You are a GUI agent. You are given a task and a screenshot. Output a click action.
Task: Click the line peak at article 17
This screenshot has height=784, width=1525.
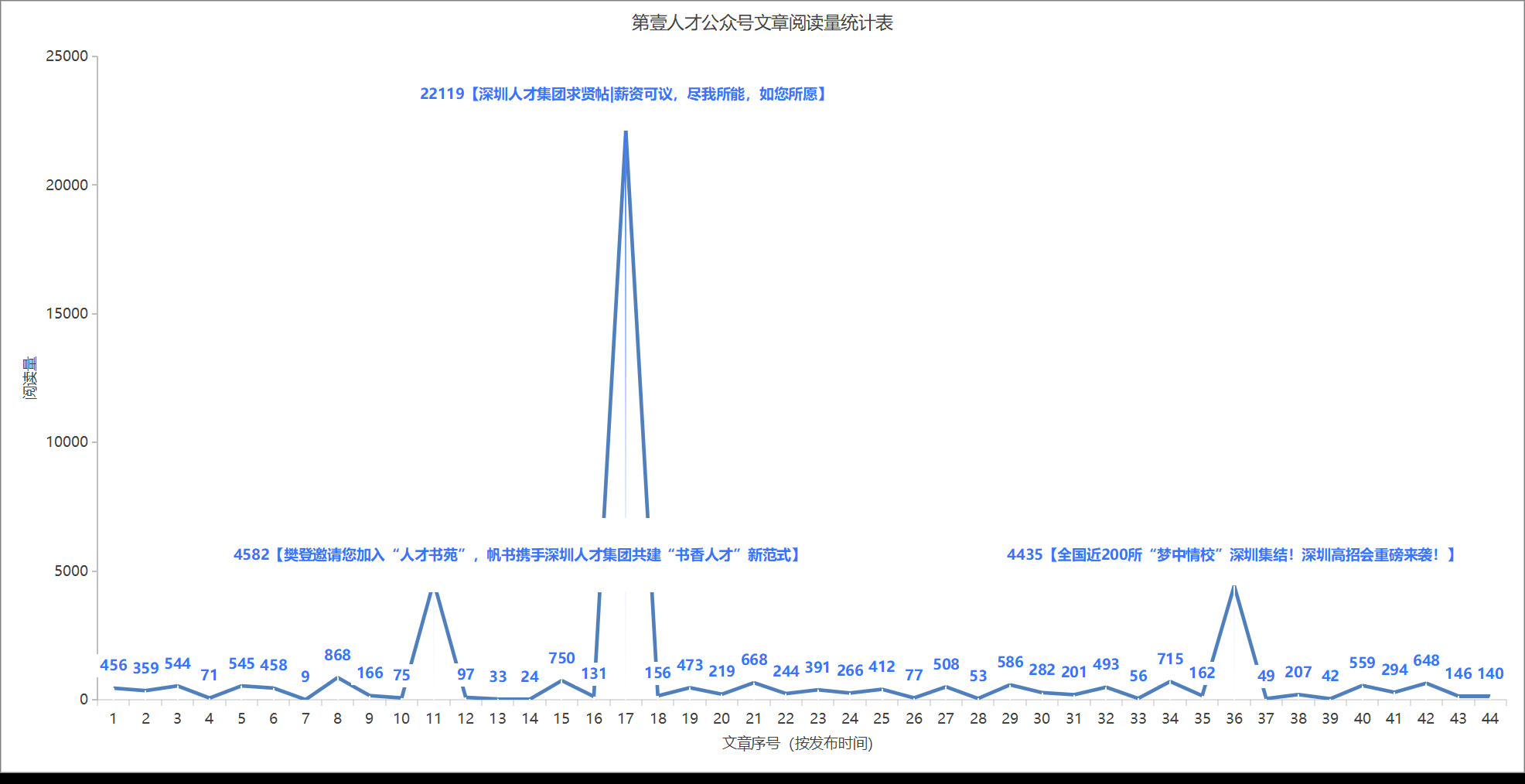tap(626, 132)
